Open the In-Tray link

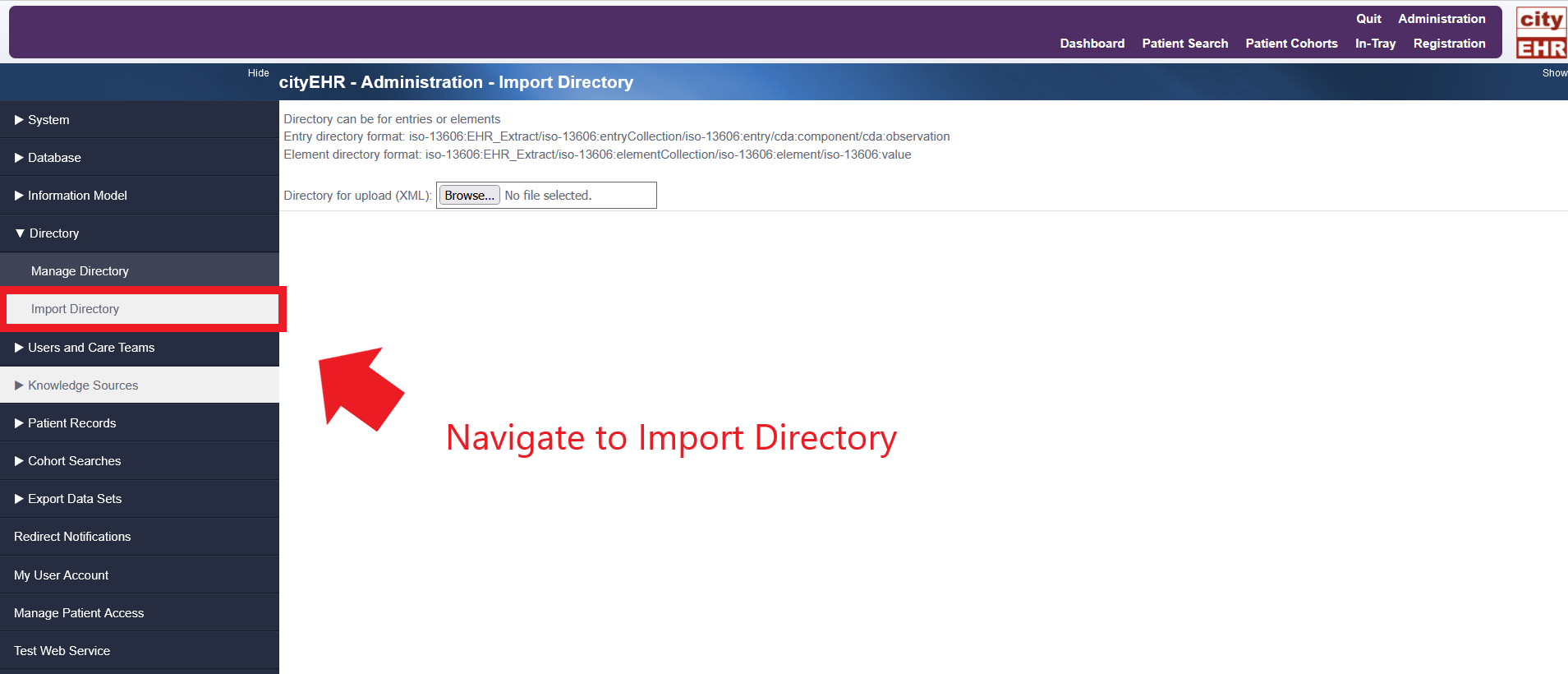pyautogui.click(x=1376, y=44)
